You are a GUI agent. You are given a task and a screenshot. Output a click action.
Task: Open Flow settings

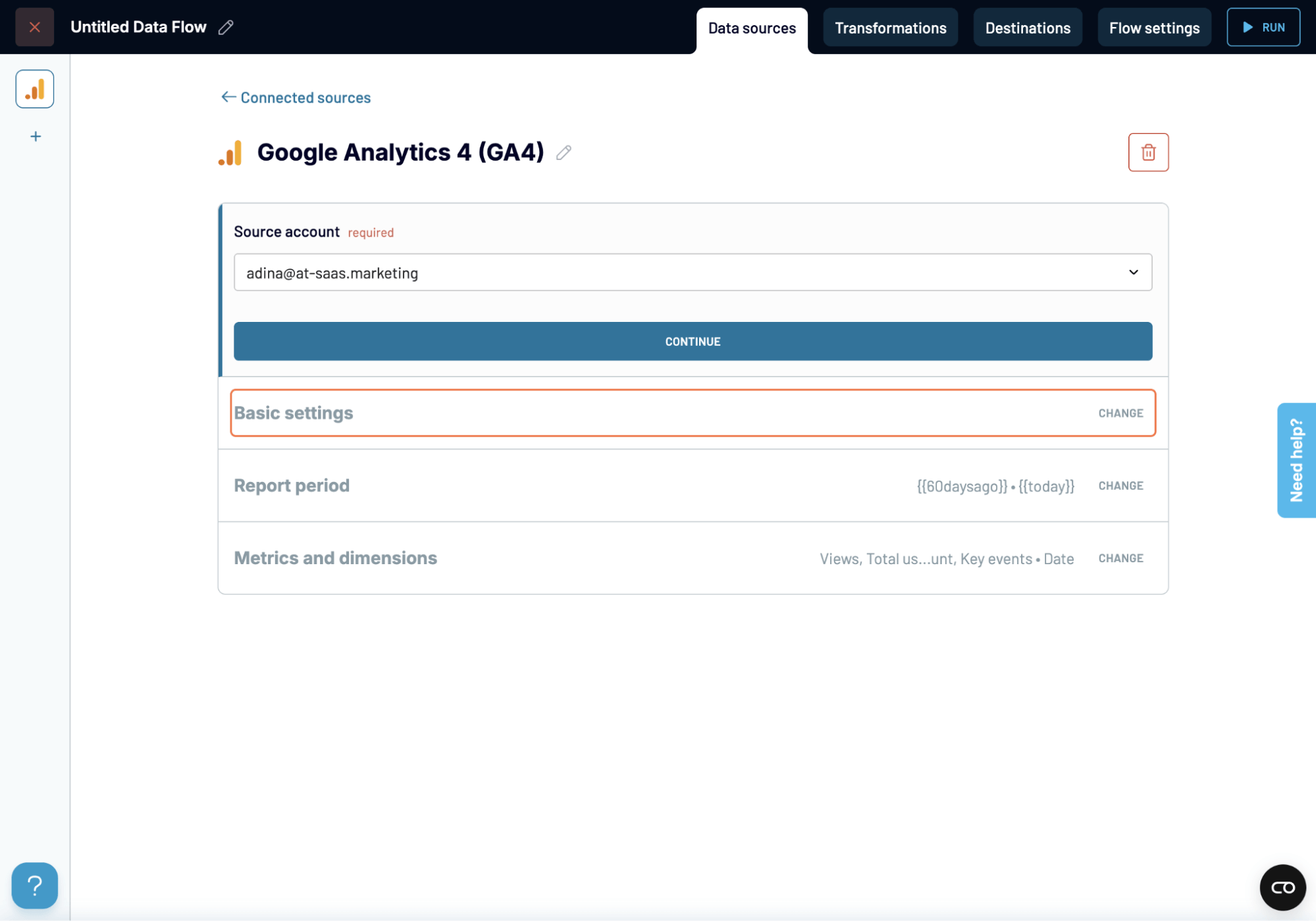(x=1154, y=28)
